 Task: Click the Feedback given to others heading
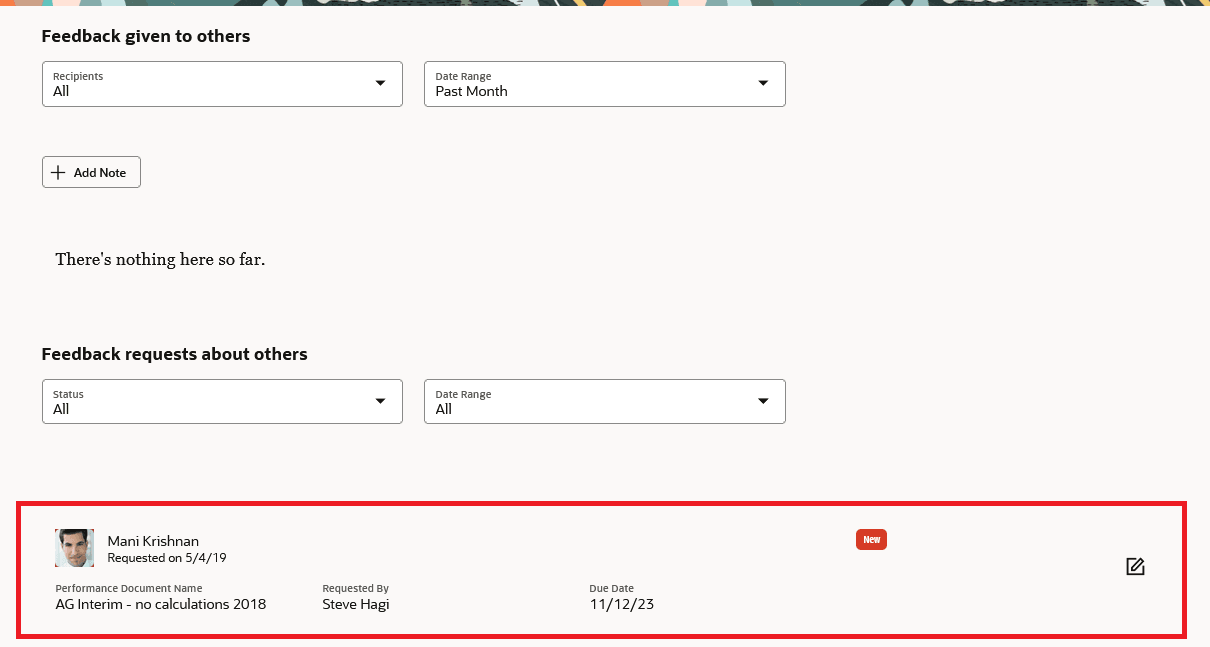[x=145, y=36]
